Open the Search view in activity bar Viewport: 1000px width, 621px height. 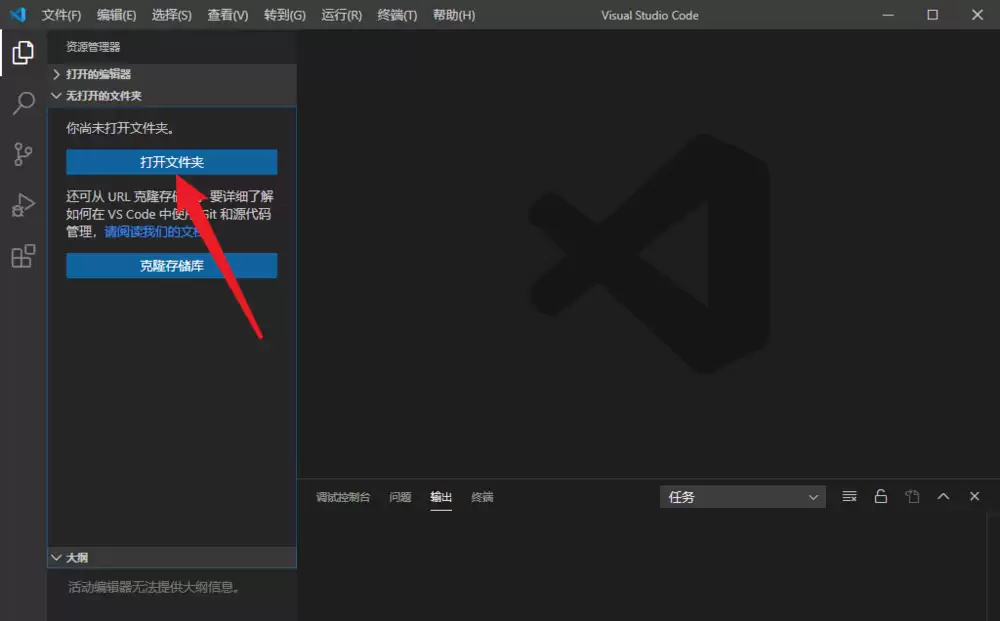click(23, 103)
